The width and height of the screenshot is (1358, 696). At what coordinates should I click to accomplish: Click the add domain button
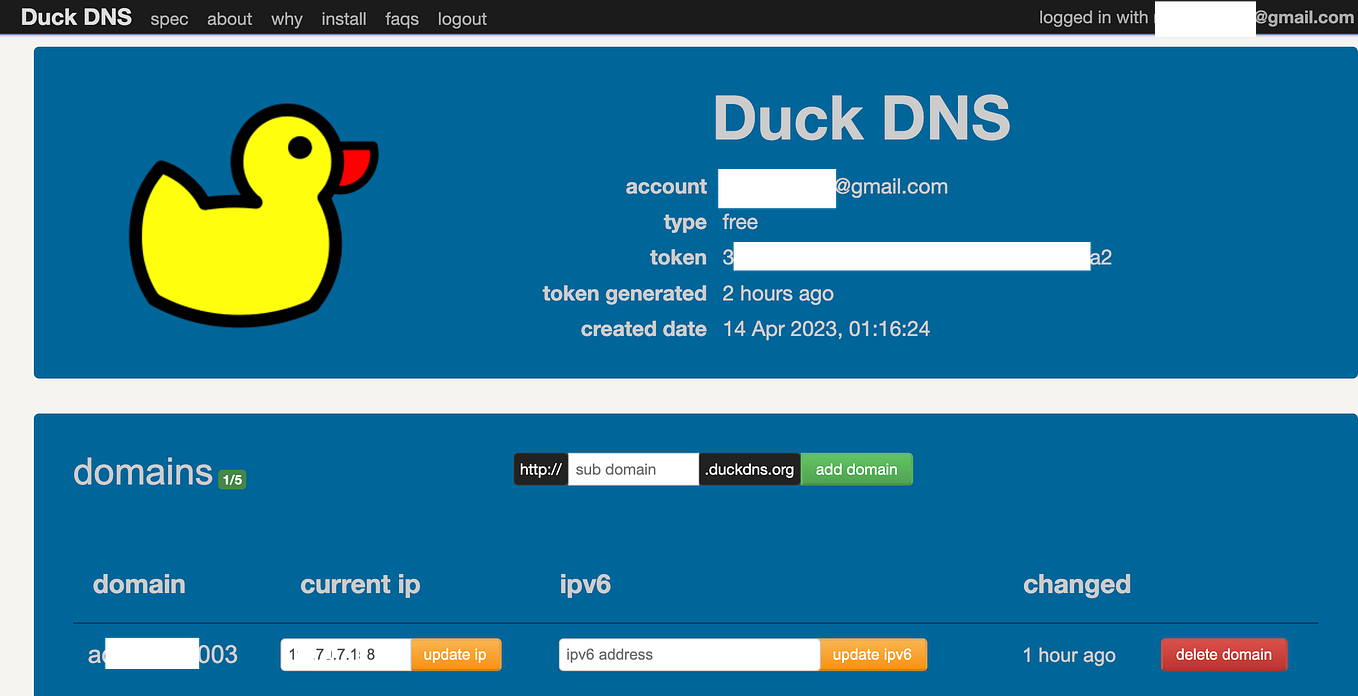tap(857, 470)
